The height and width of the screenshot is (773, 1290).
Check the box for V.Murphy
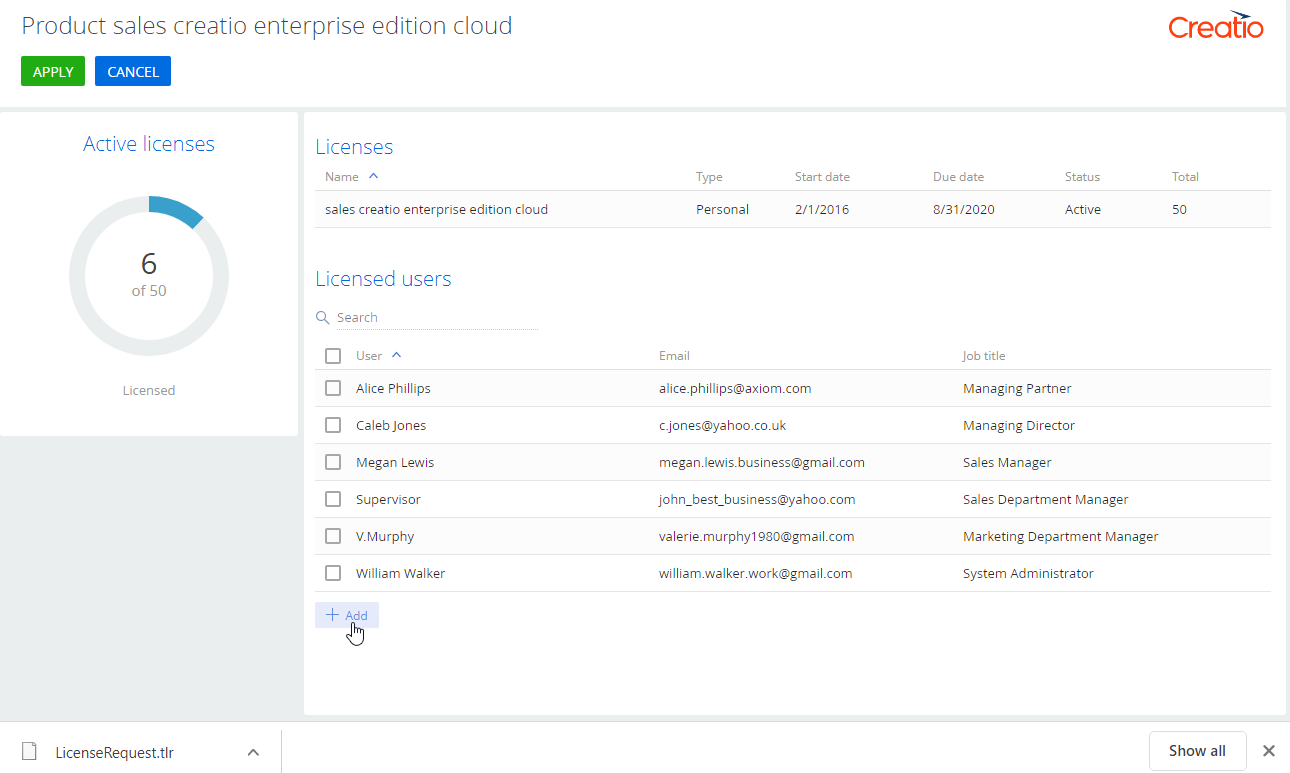tap(333, 536)
